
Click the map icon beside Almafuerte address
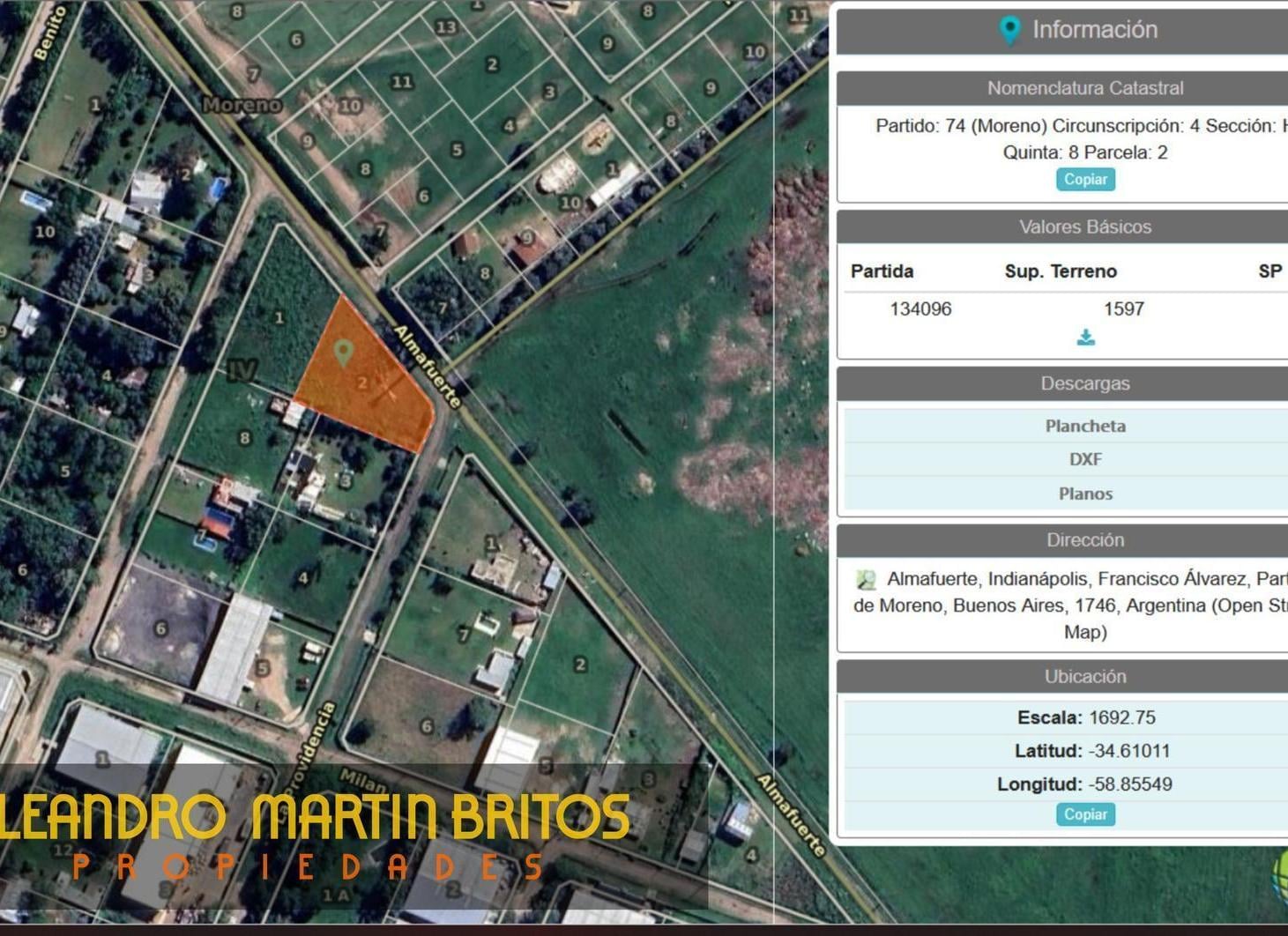(867, 579)
